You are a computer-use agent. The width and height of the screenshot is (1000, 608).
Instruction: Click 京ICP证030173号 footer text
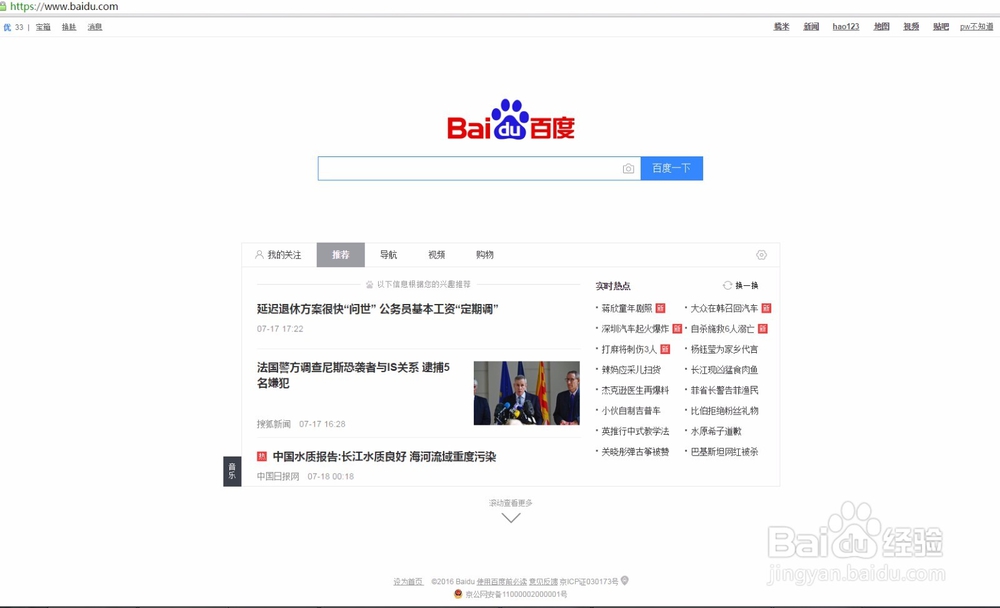pyautogui.click(x=589, y=581)
